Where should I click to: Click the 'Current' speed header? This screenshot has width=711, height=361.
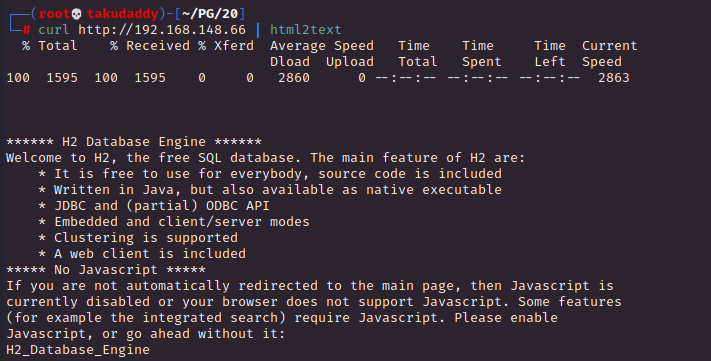pyautogui.click(x=609, y=46)
